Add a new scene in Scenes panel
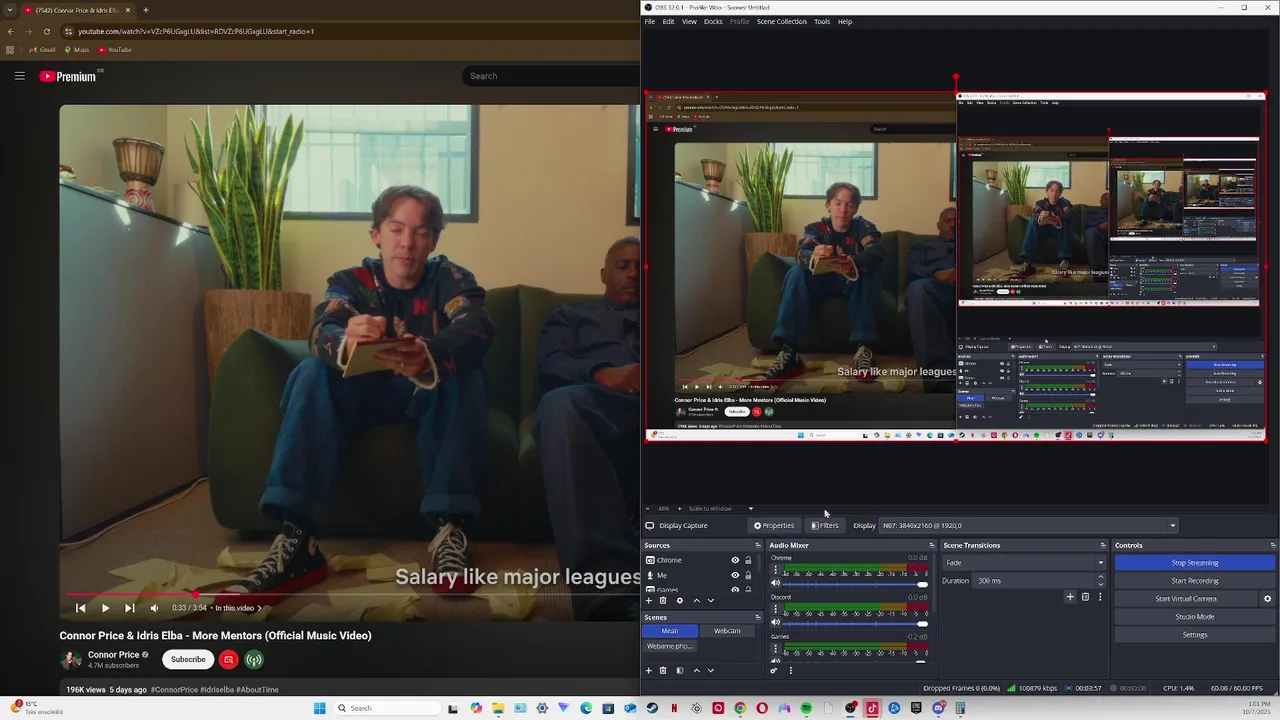This screenshot has width=1280, height=720. 648,670
